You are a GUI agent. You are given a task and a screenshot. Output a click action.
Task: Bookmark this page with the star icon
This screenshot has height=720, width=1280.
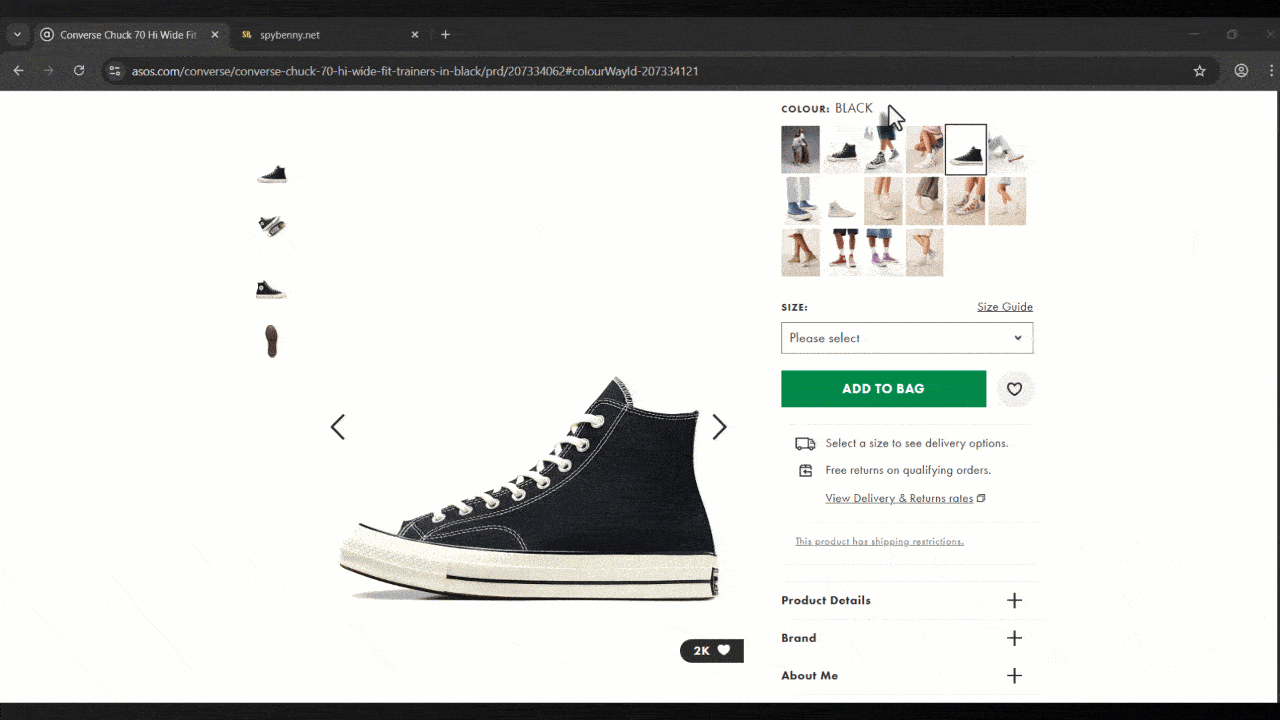pos(1199,71)
